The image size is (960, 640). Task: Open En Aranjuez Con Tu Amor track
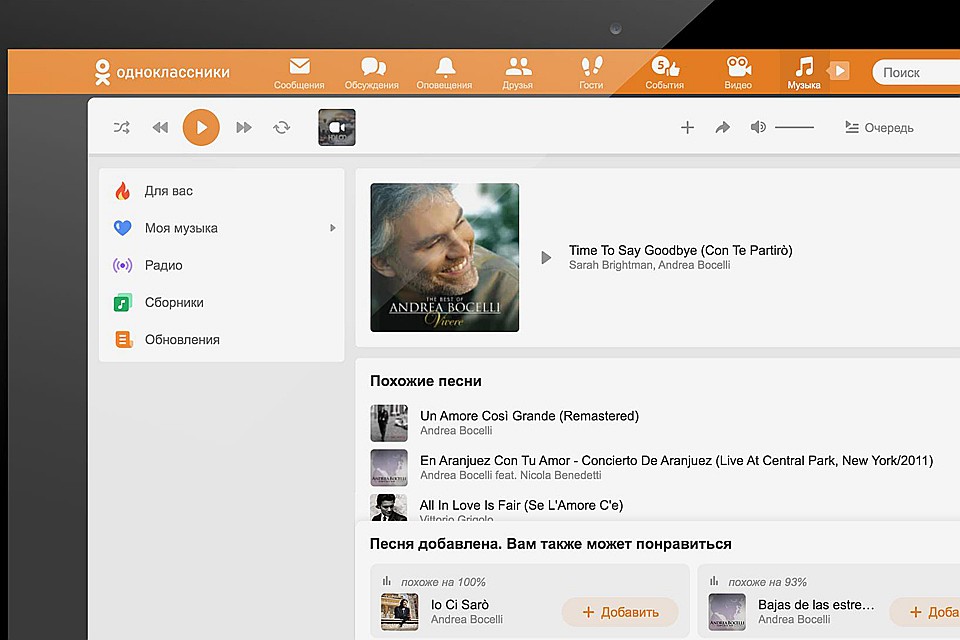(x=676, y=461)
